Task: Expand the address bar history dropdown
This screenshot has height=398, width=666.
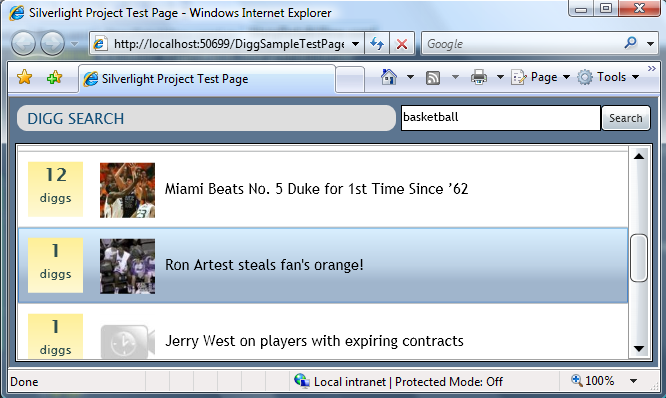Action: tap(356, 44)
